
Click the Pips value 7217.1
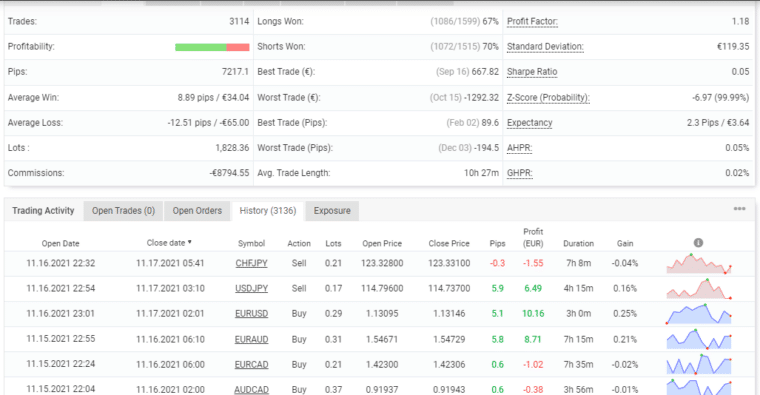[x=235, y=72]
